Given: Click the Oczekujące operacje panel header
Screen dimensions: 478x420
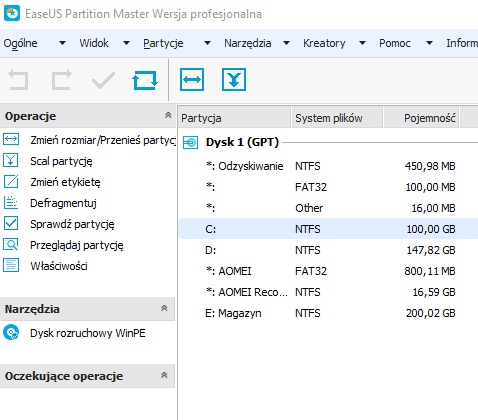Looking at the screenshot, I should (87, 376).
